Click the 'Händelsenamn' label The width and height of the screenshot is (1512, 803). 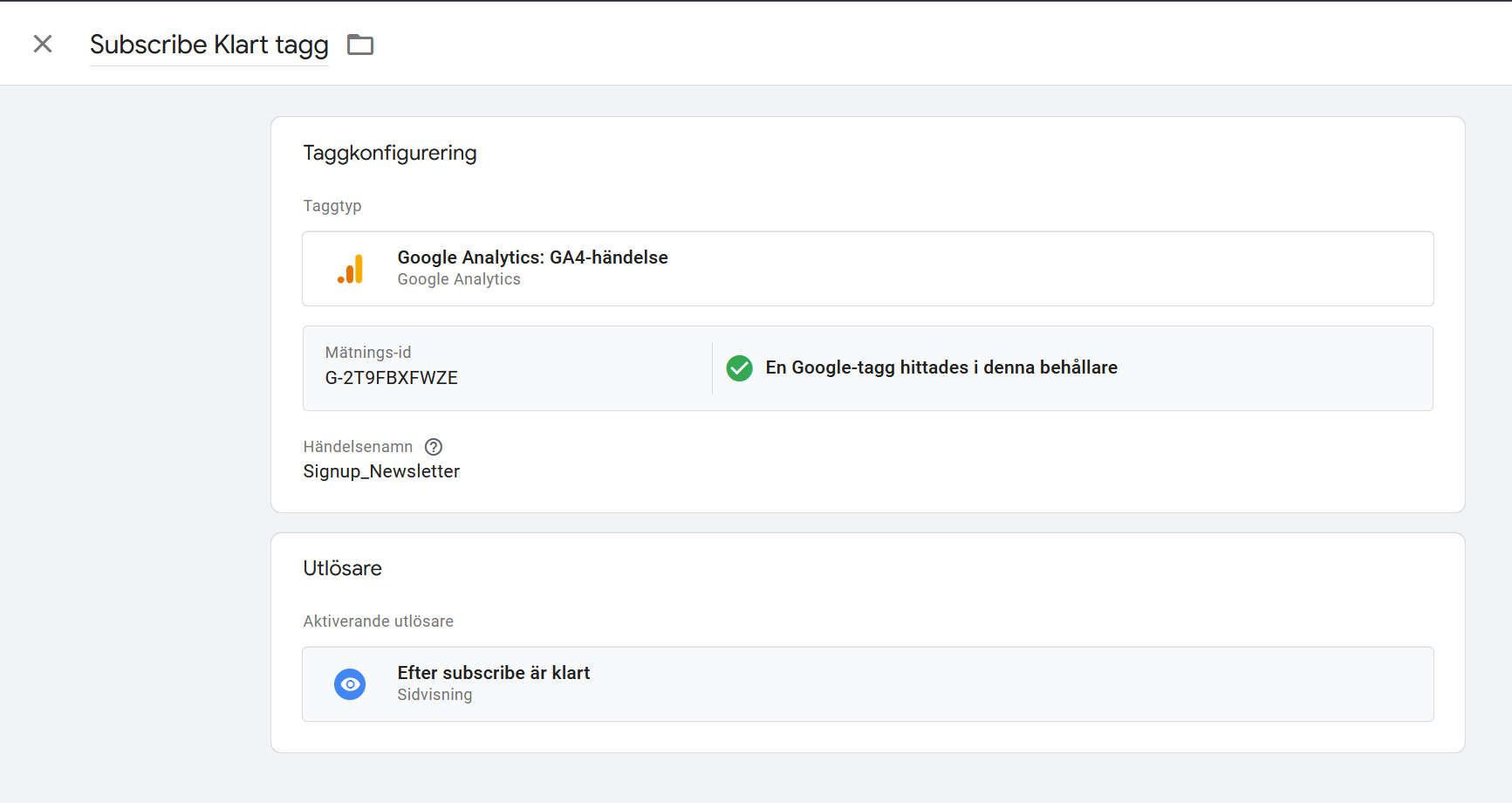[358, 447]
